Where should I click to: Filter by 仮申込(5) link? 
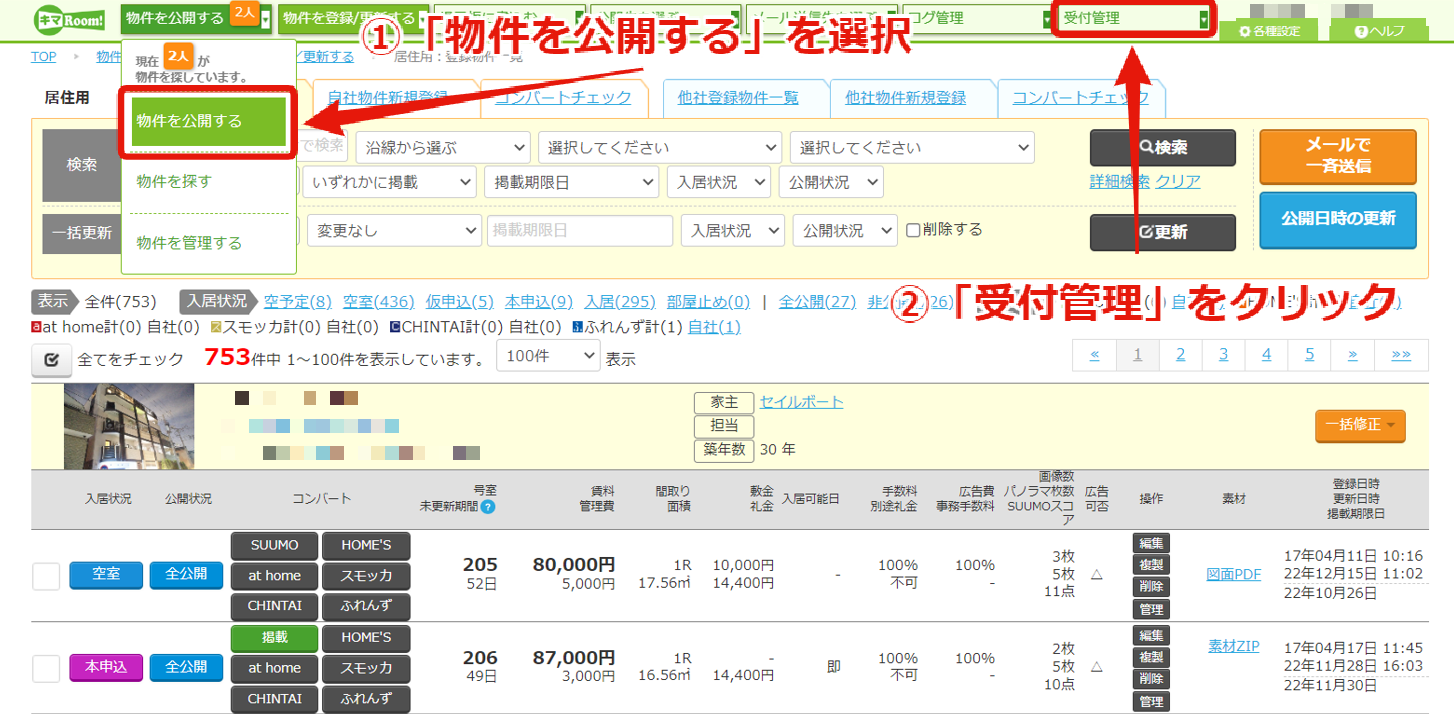[x=460, y=301]
